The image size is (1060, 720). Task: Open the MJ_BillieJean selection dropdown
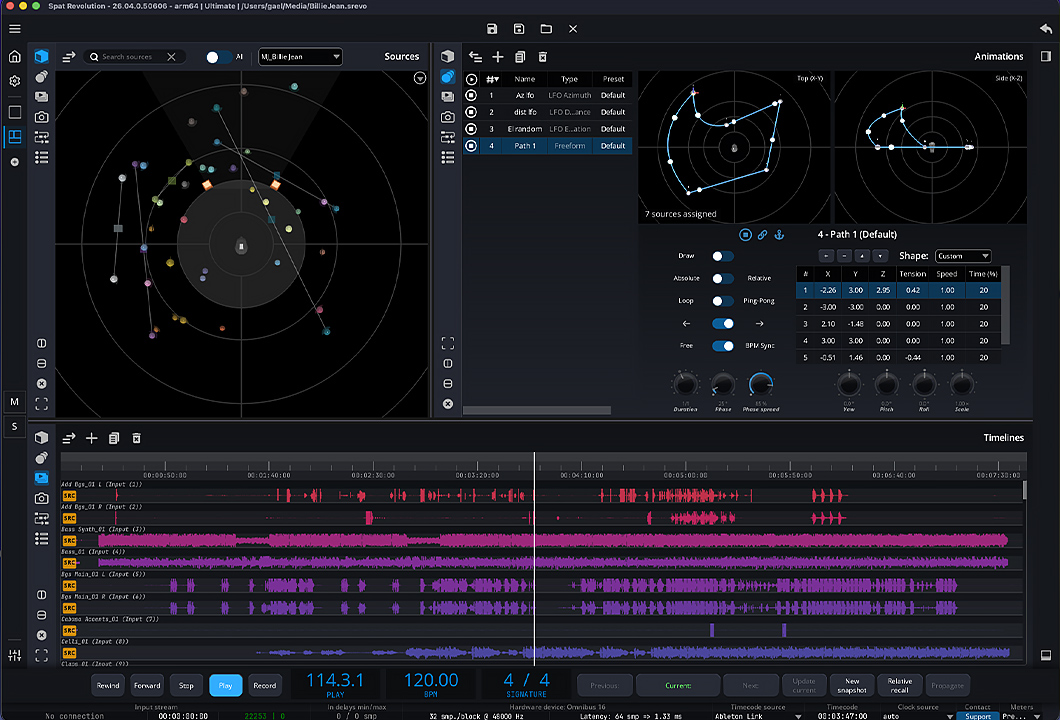click(x=300, y=57)
